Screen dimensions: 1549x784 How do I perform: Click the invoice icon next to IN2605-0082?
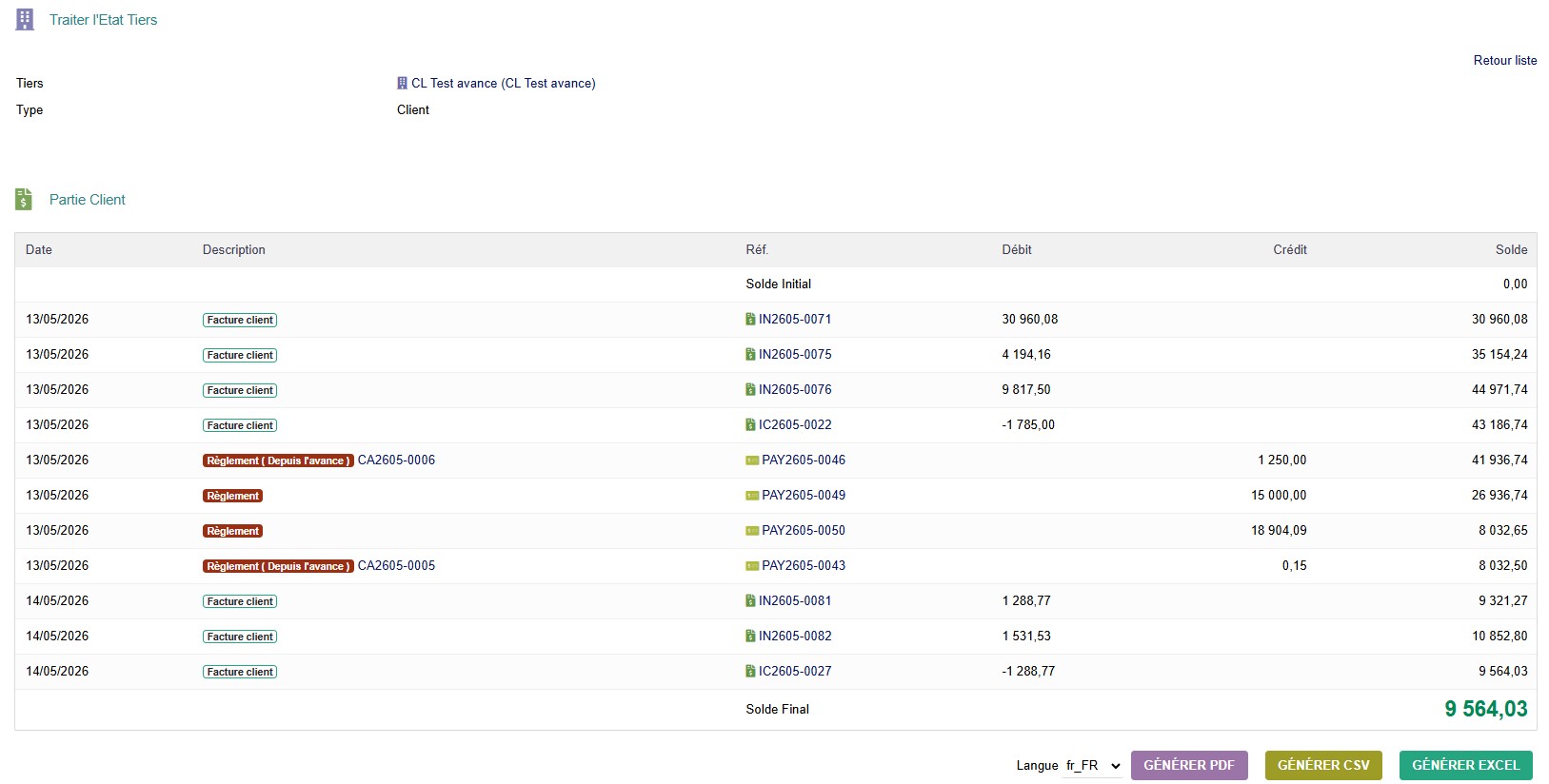tap(750, 636)
